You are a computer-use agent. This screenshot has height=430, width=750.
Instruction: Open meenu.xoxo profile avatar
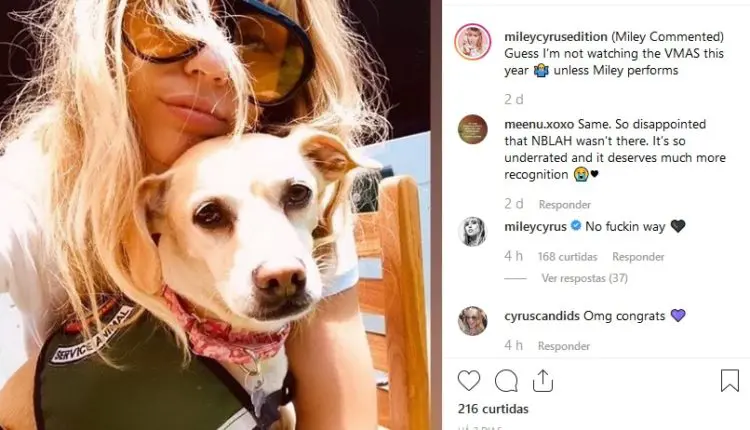473,129
